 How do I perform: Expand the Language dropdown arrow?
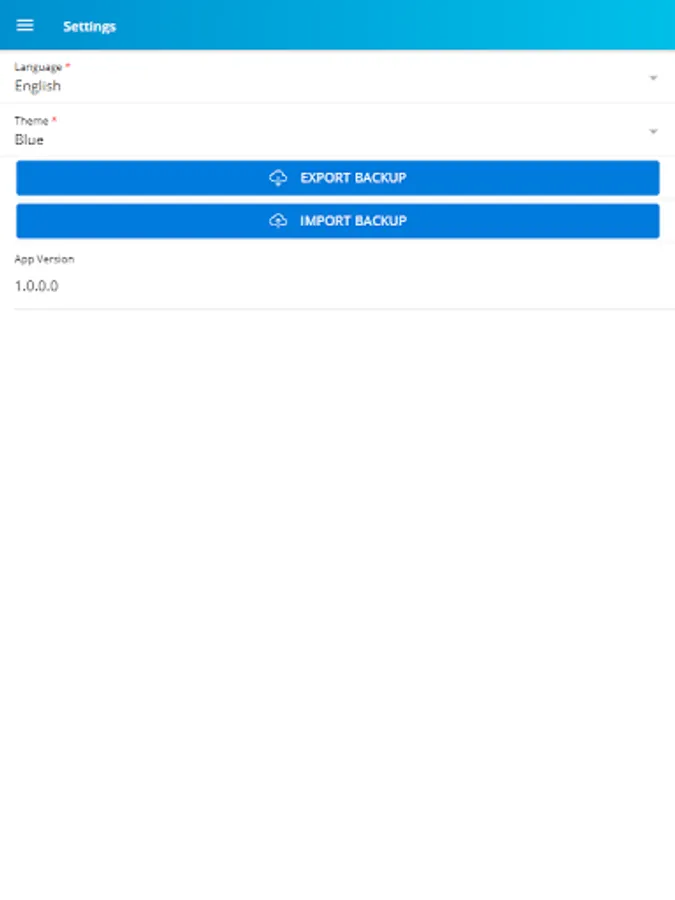pyautogui.click(x=653, y=77)
